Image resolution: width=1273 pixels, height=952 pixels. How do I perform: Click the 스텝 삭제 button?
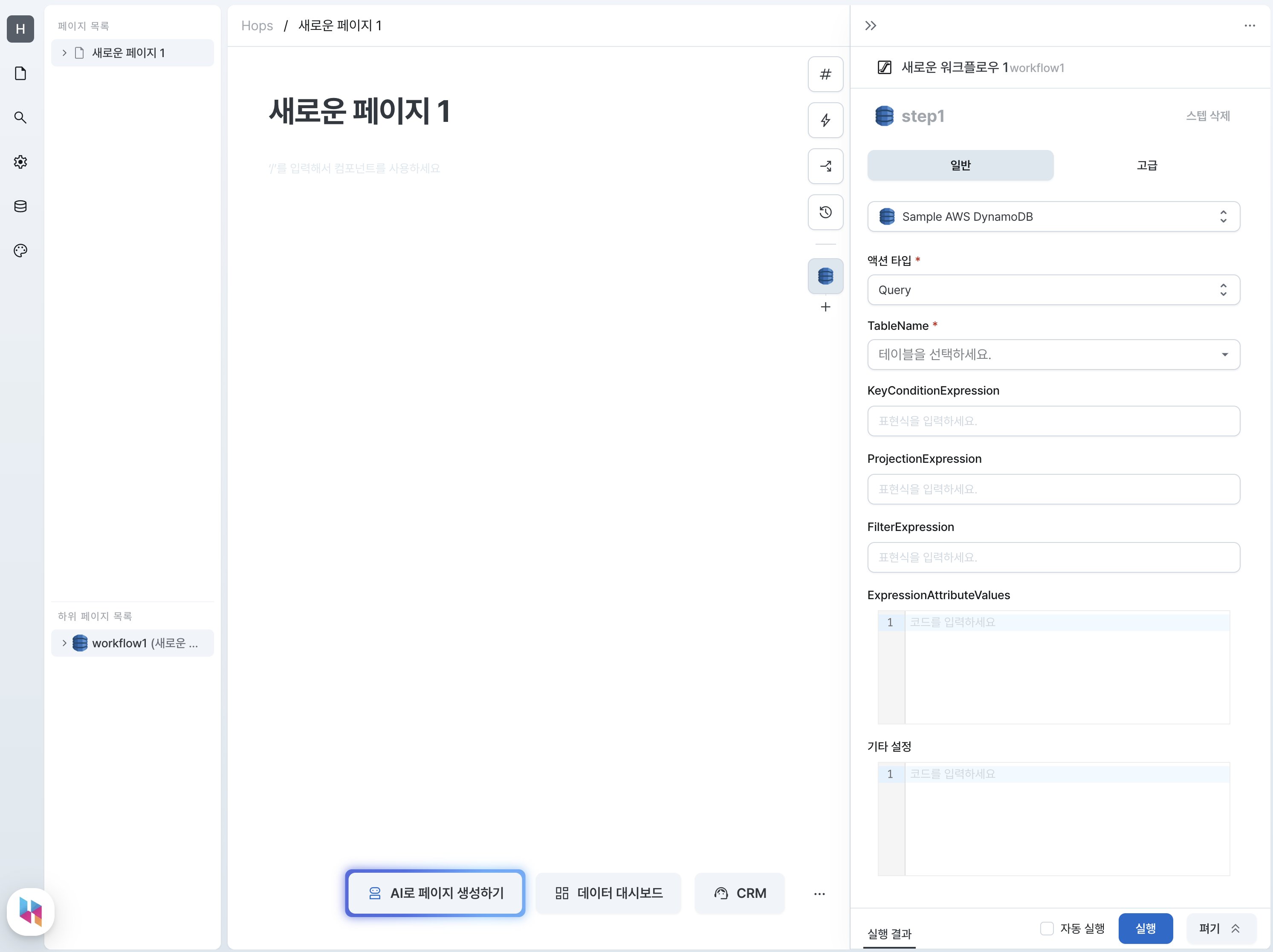pos(1207,115)
